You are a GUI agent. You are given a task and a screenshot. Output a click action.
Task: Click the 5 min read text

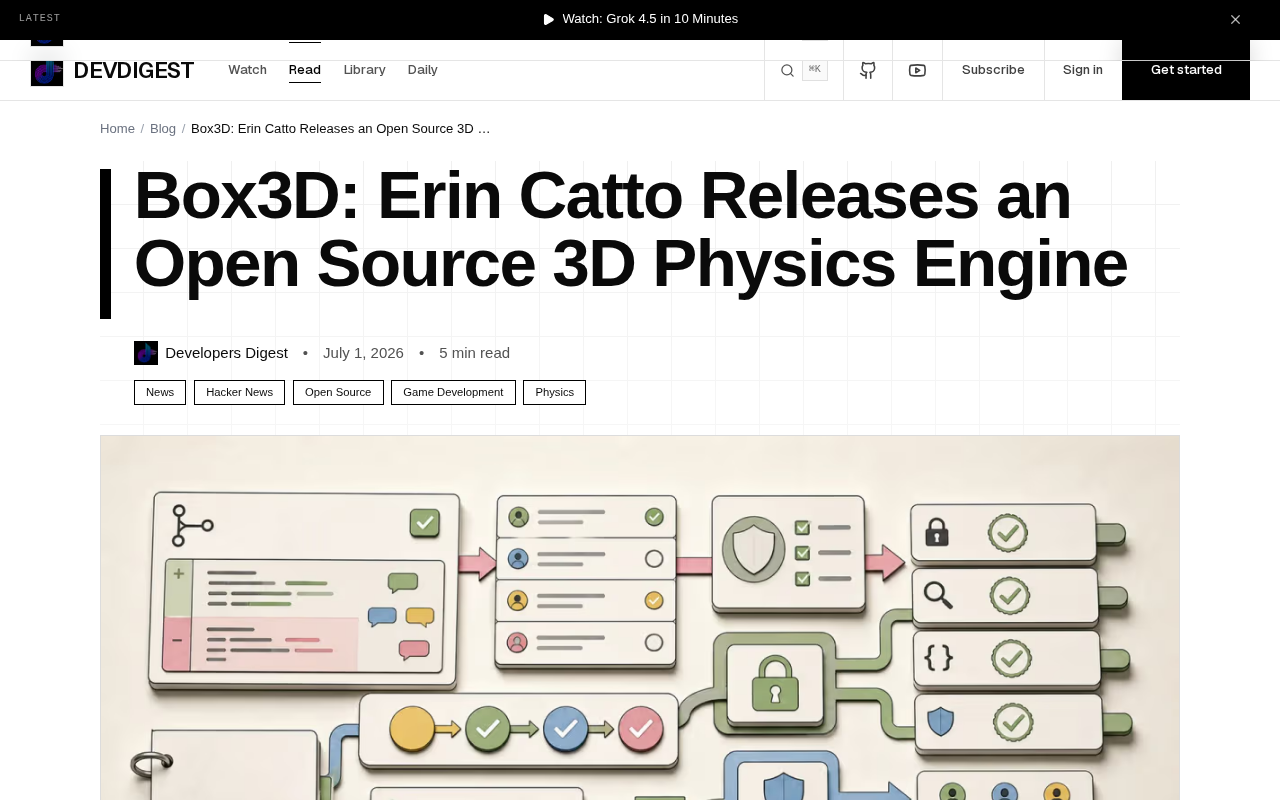[x=474, y=353]
